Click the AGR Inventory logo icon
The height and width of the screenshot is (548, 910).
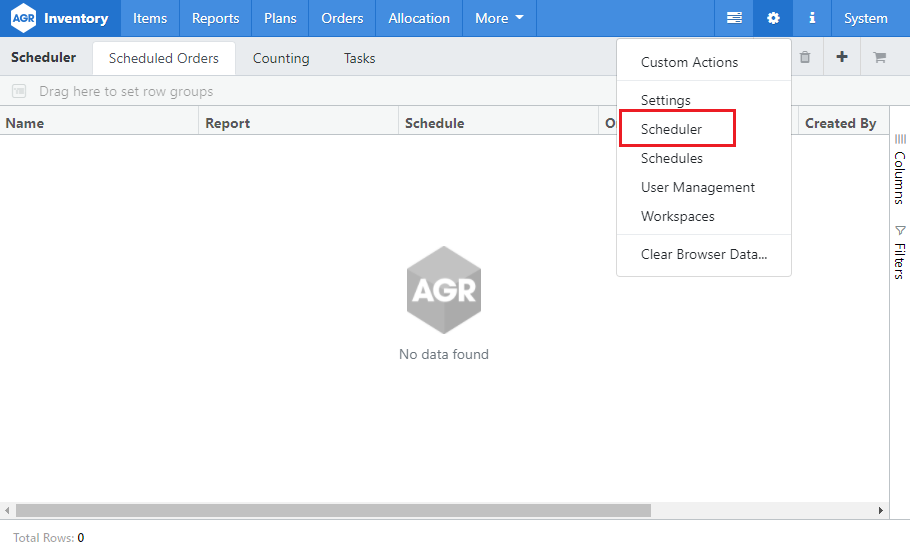point(23,18)
